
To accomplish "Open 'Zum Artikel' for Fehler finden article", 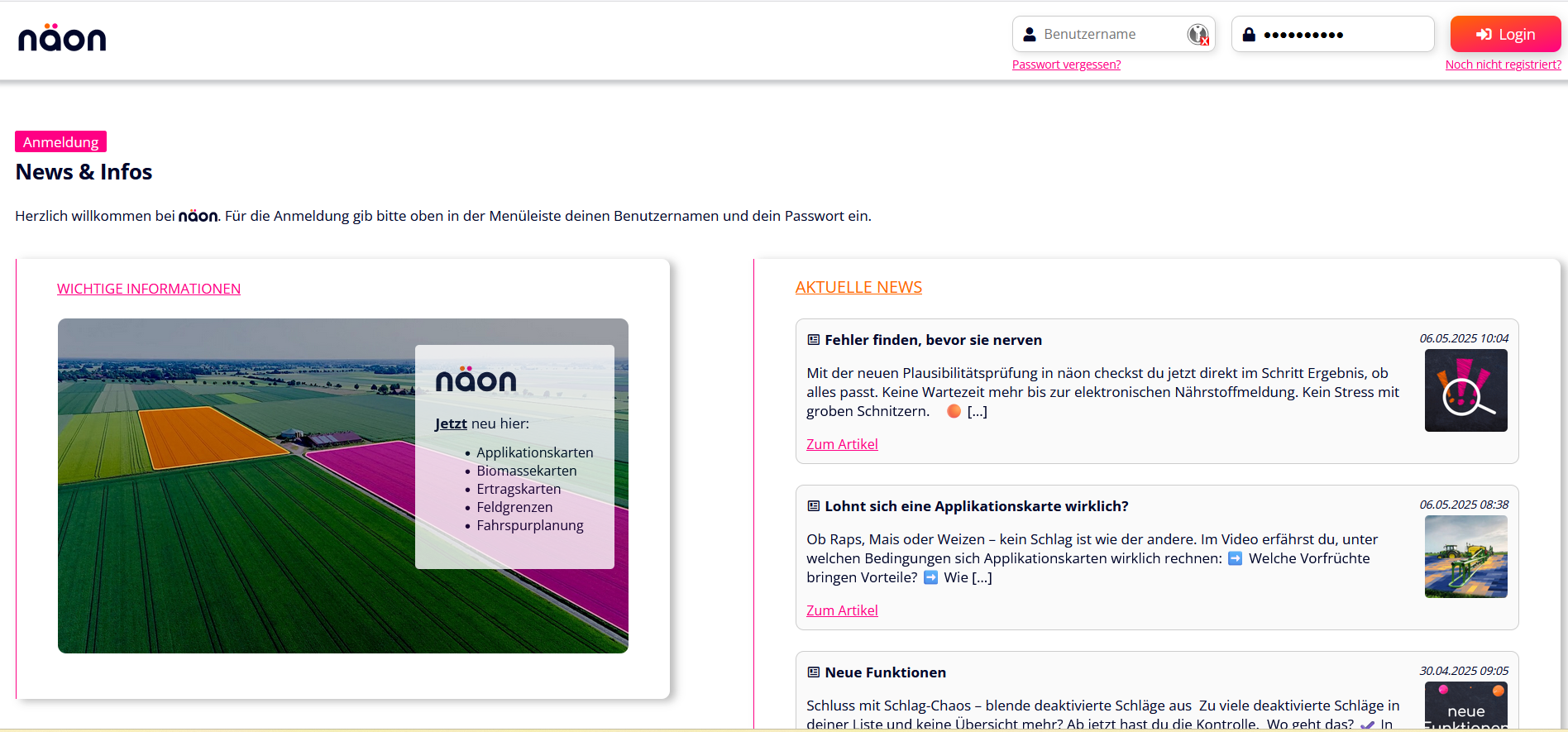I will [842, 444].
